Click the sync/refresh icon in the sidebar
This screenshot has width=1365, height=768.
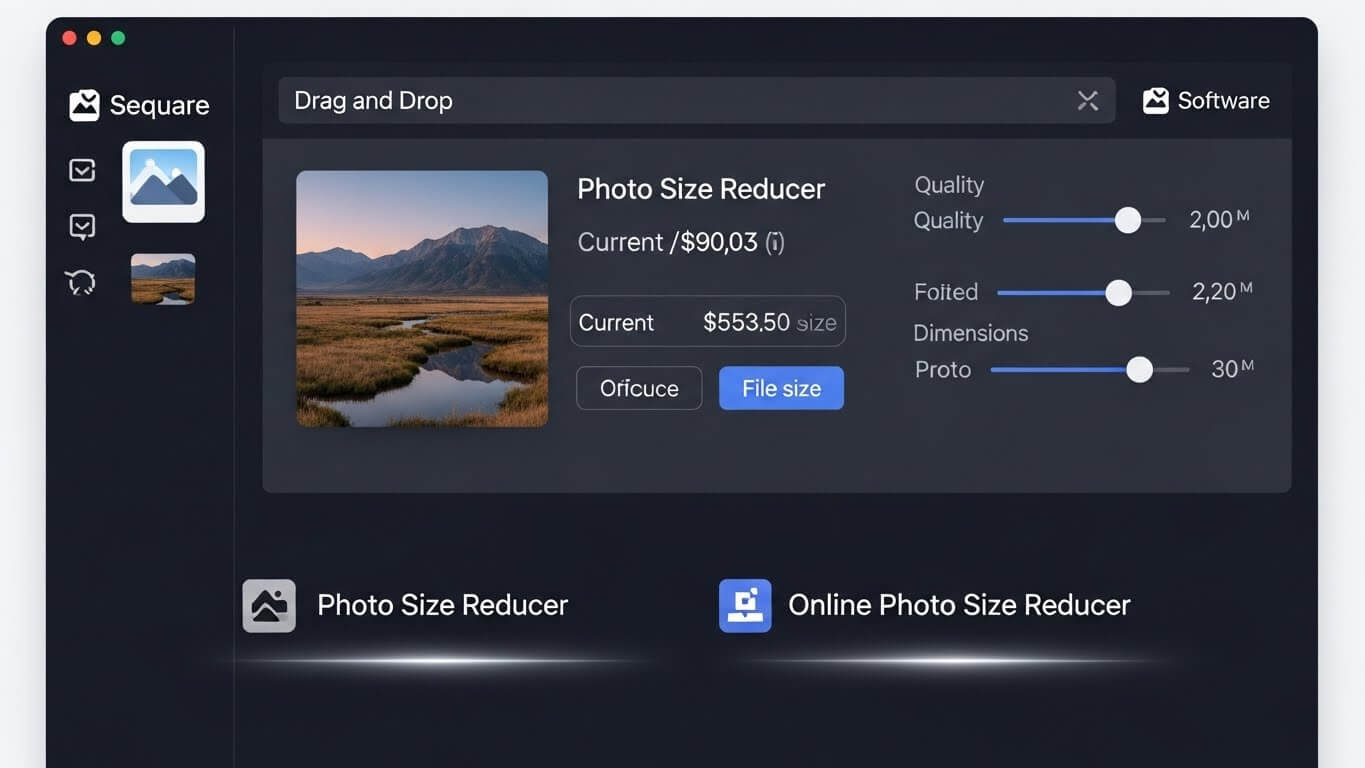coord(81,282)
